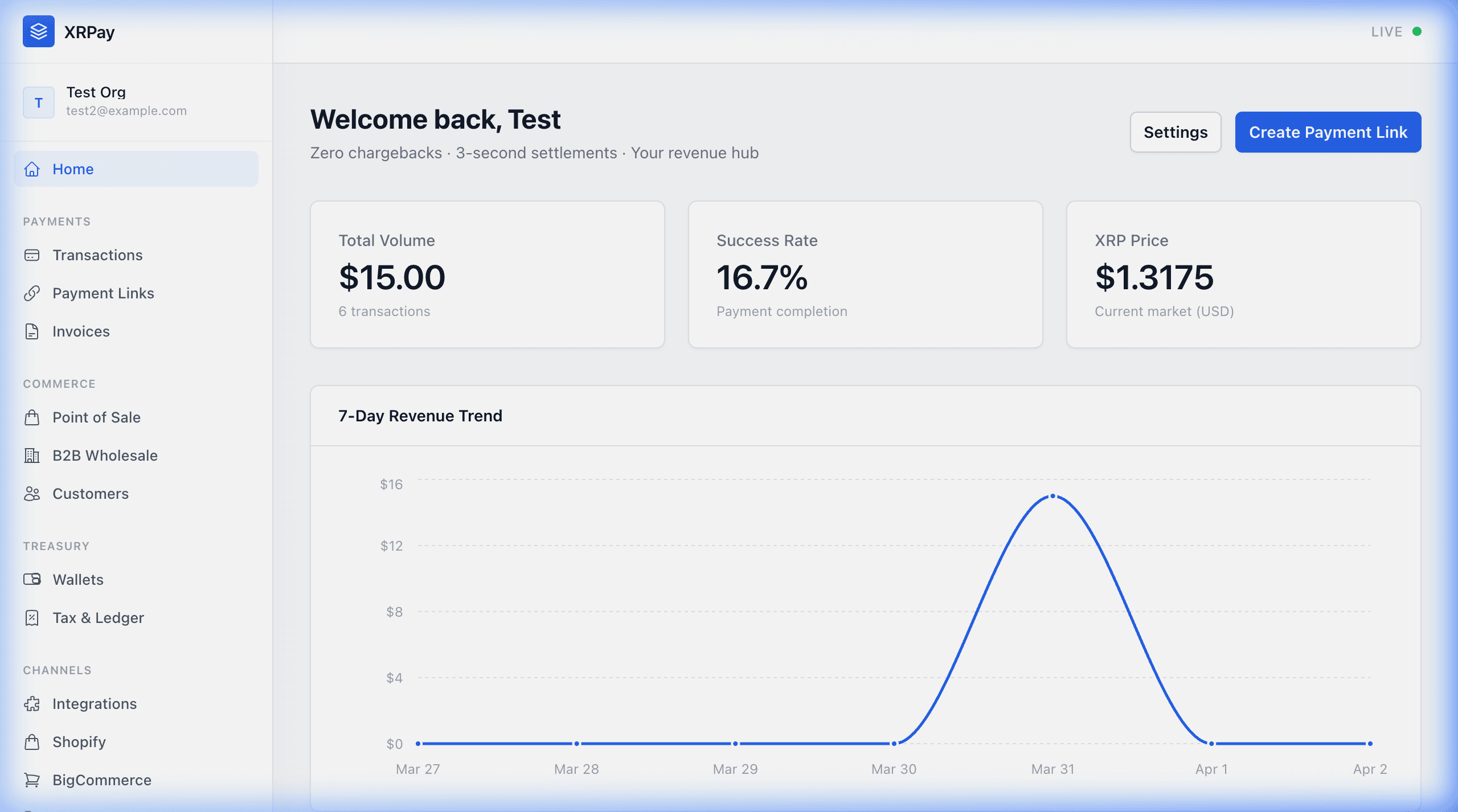The image size is (1458, 812).
Task: Select the Payment Links chain icon
Action: (32, 293)
